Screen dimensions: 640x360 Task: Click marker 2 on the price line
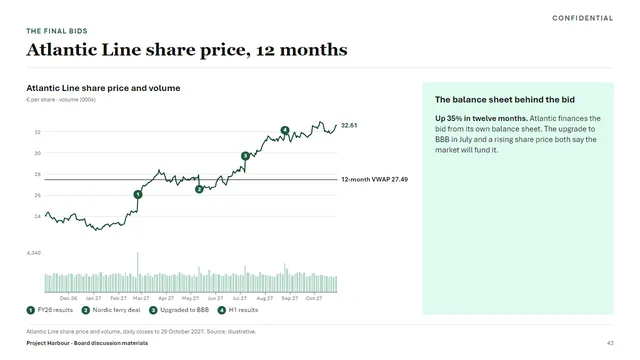(x=199, y=189)
